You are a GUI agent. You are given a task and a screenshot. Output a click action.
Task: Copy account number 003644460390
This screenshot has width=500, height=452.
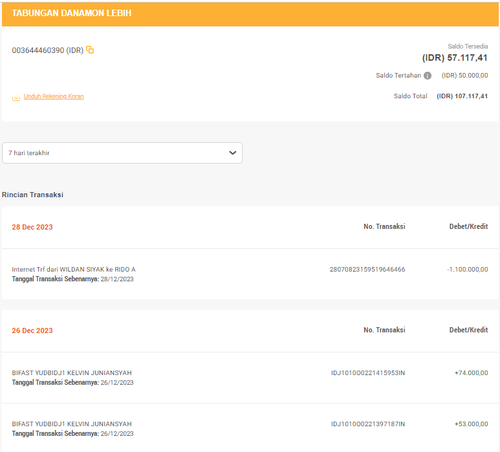90,50
